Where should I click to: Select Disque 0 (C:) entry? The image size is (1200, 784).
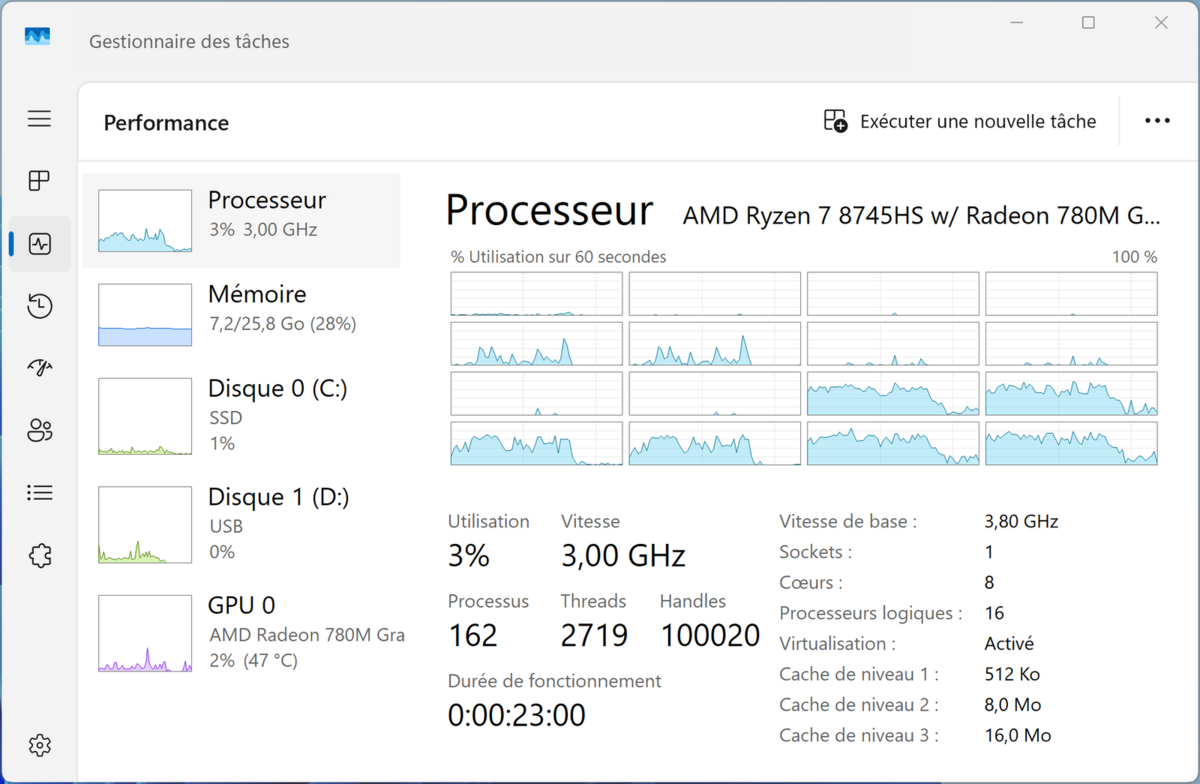click(x=241, y=416)
